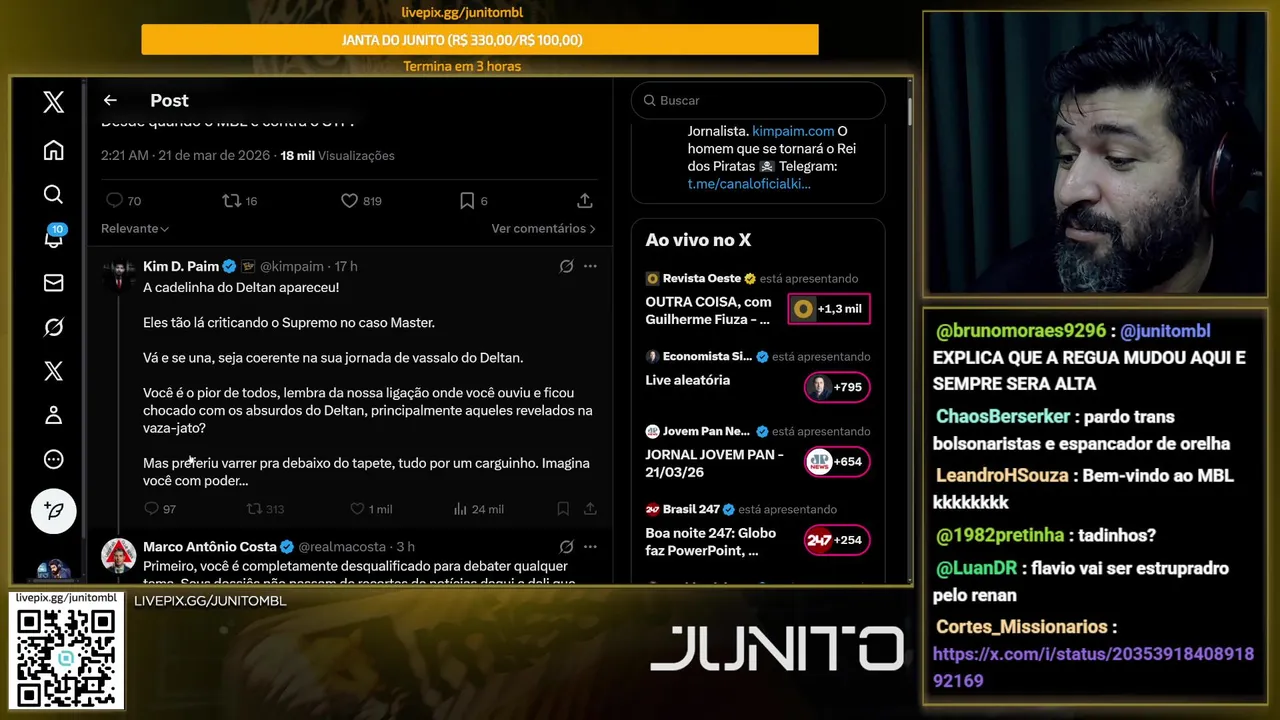Join Live aleatória broadcast +795
This screenshot has width=1280, height=720.
837,387
